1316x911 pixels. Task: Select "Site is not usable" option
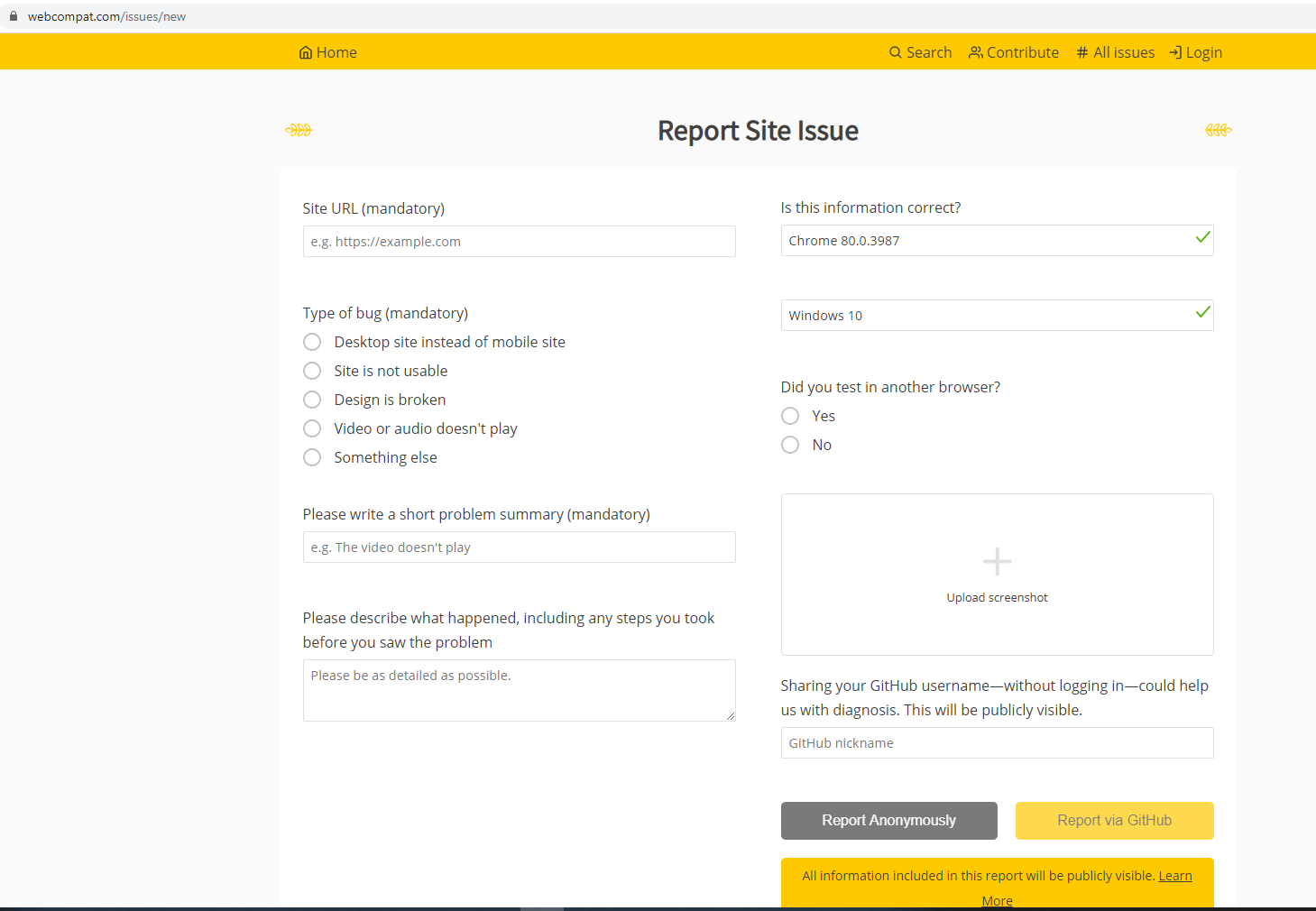tap(312, 371)
